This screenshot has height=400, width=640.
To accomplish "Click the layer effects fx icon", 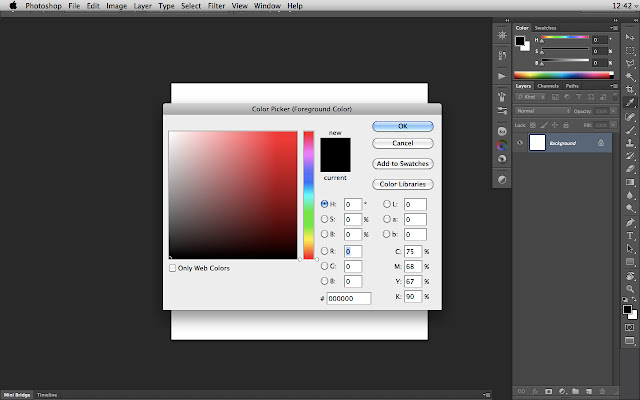I will [x=535, y=391].
